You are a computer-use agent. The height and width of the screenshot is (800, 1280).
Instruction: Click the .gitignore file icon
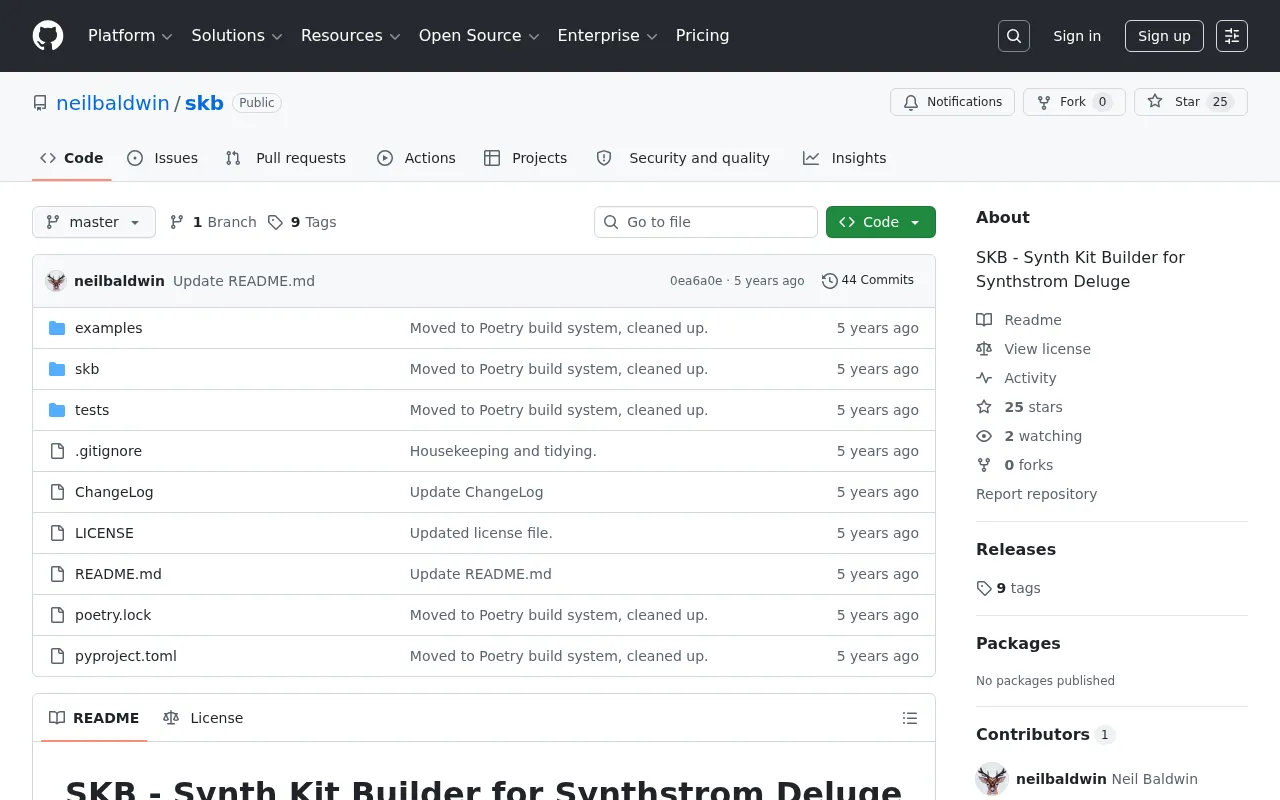click(x=57, y=451)
